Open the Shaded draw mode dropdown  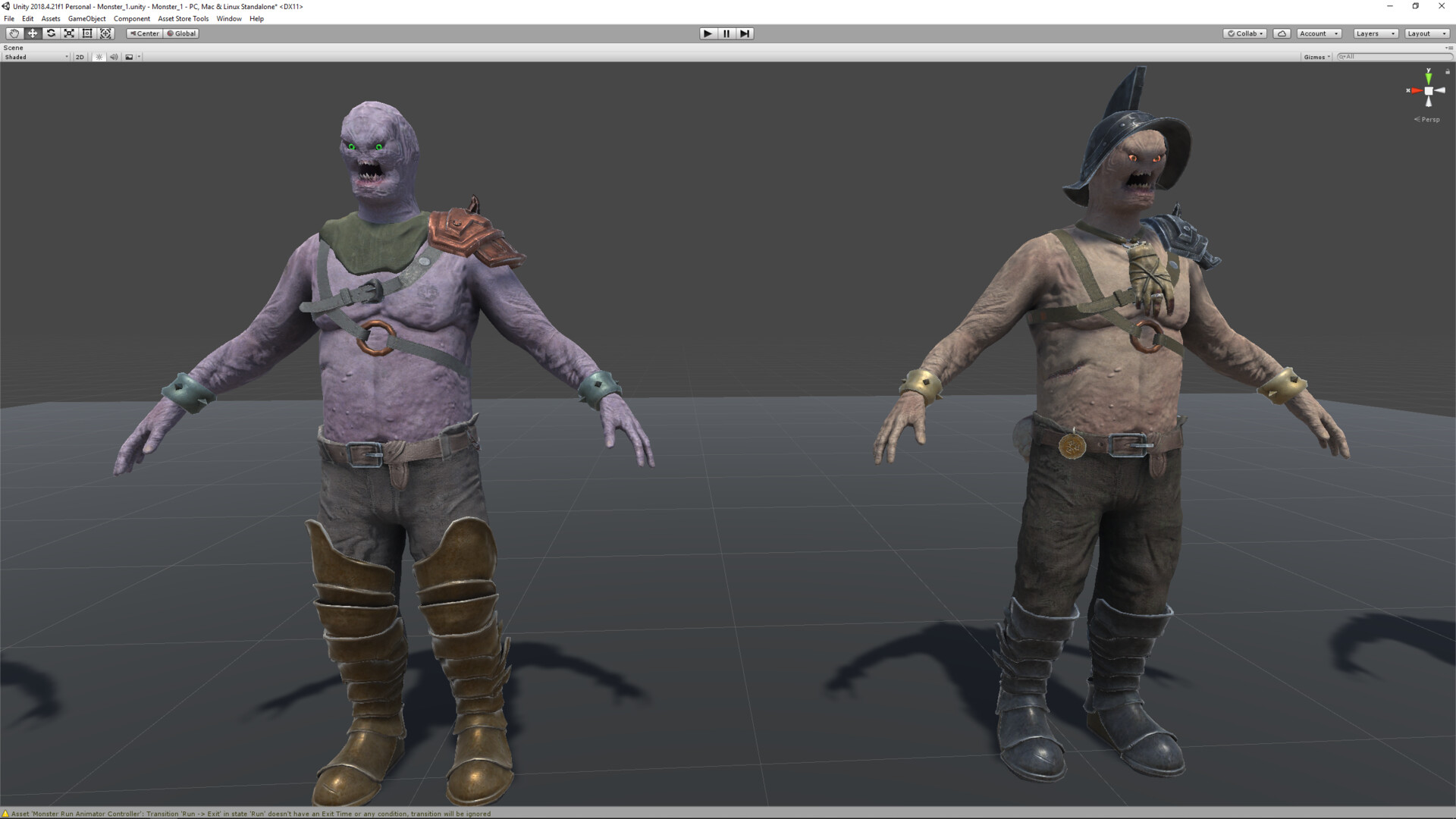coord(36,57)
